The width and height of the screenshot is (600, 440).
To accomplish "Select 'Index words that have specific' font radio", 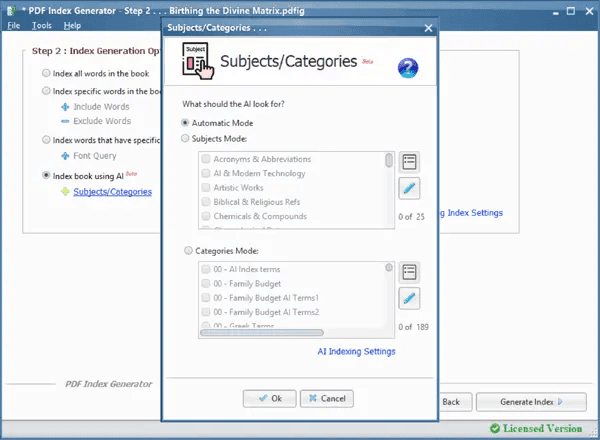I will 46,140.
